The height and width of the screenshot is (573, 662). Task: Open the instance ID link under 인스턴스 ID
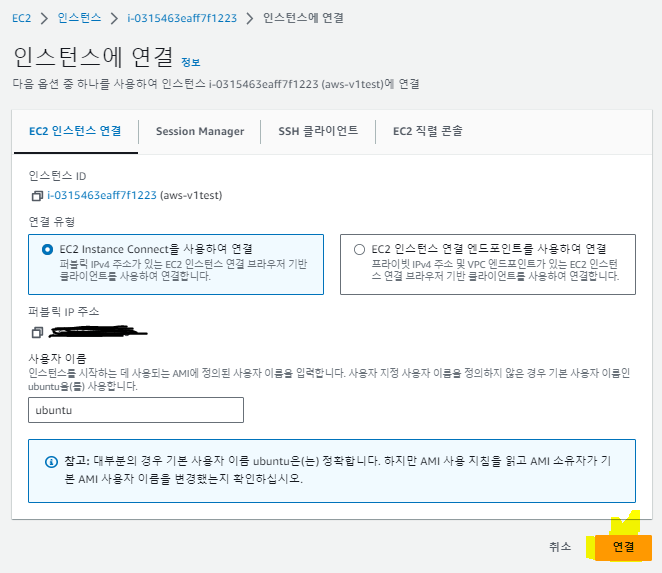[102, 196]
